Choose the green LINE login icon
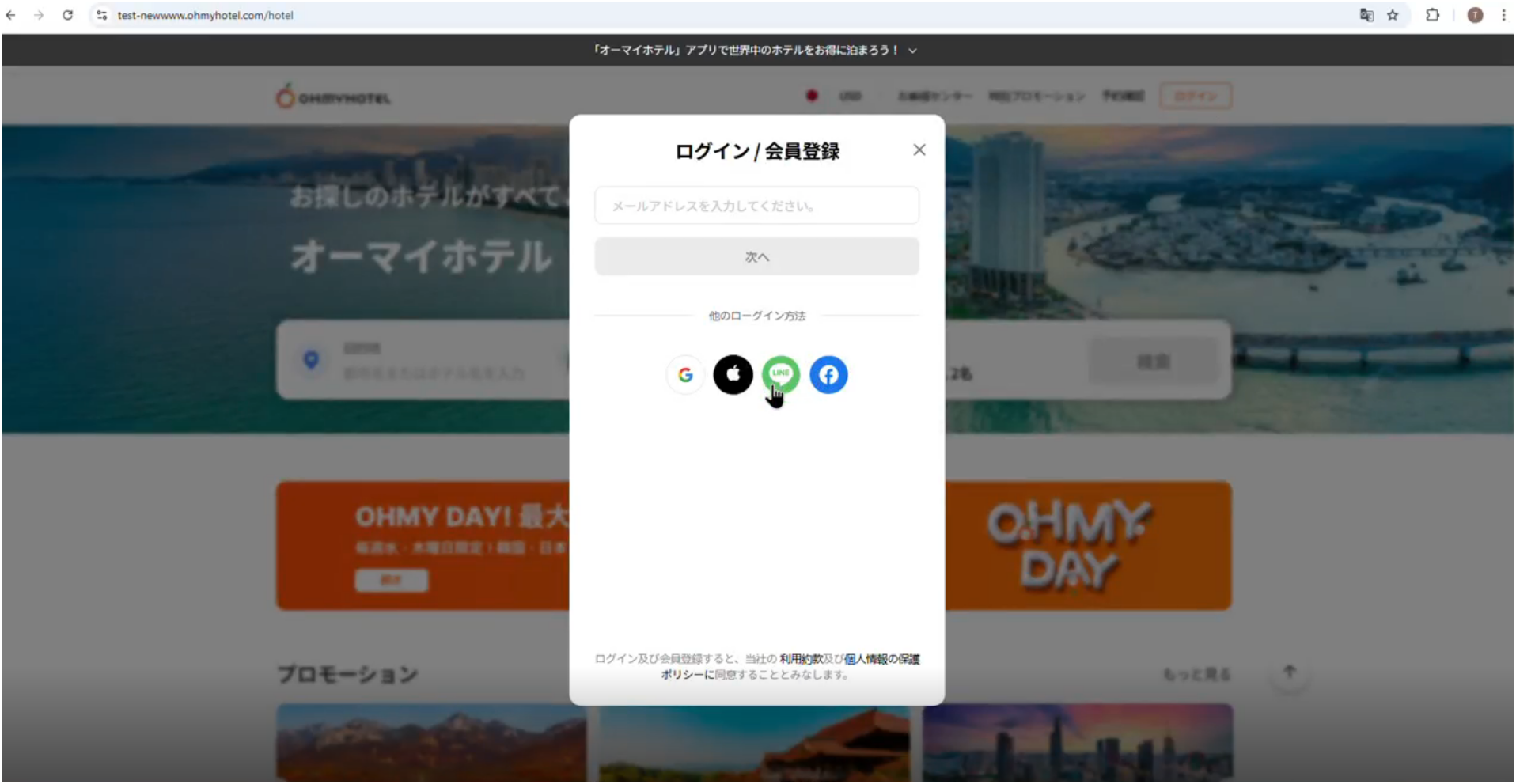This screenshot has height=784, width=1516. 781,375
